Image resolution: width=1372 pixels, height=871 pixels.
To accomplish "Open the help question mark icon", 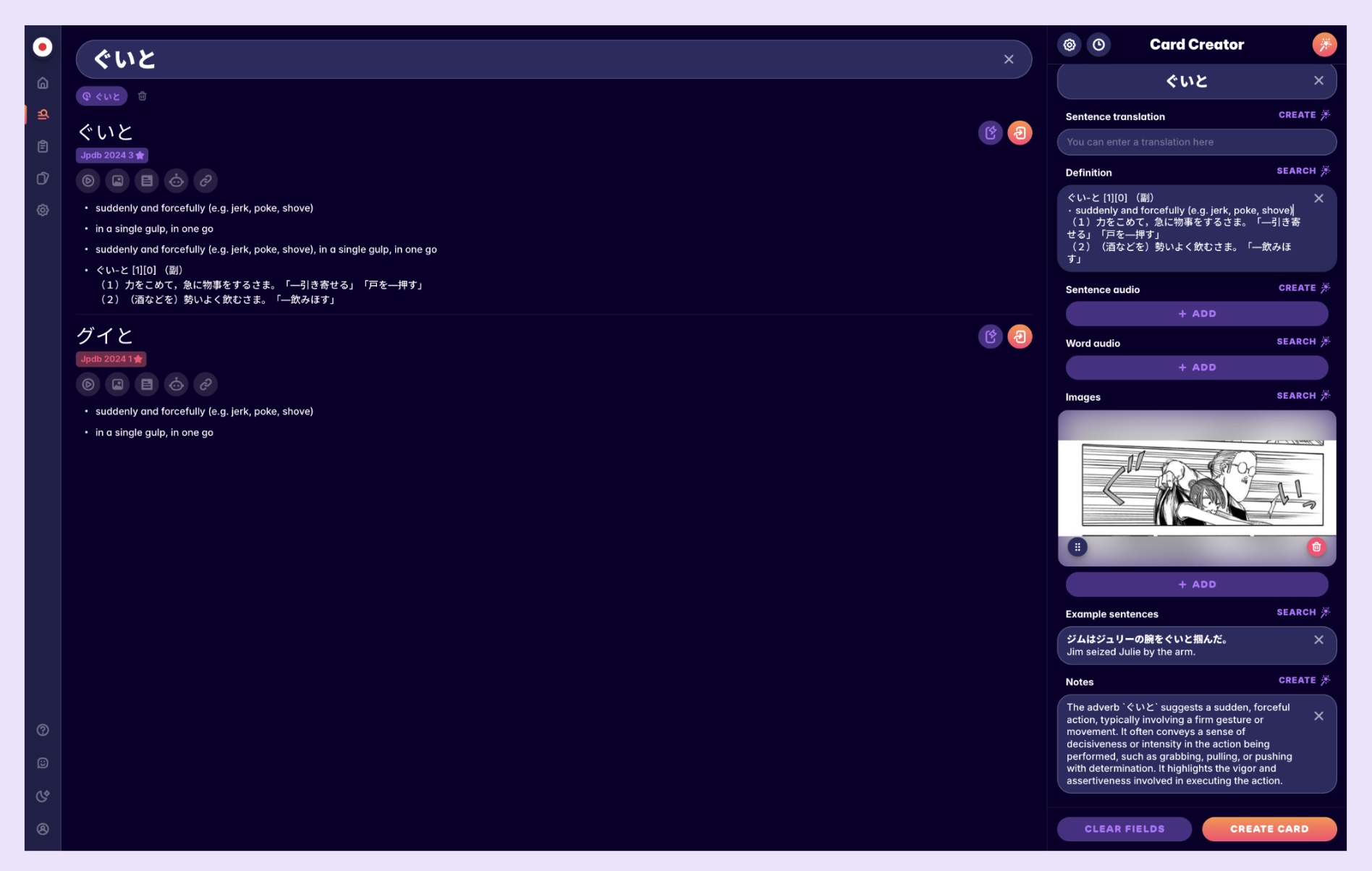I will tap(43, 730).
